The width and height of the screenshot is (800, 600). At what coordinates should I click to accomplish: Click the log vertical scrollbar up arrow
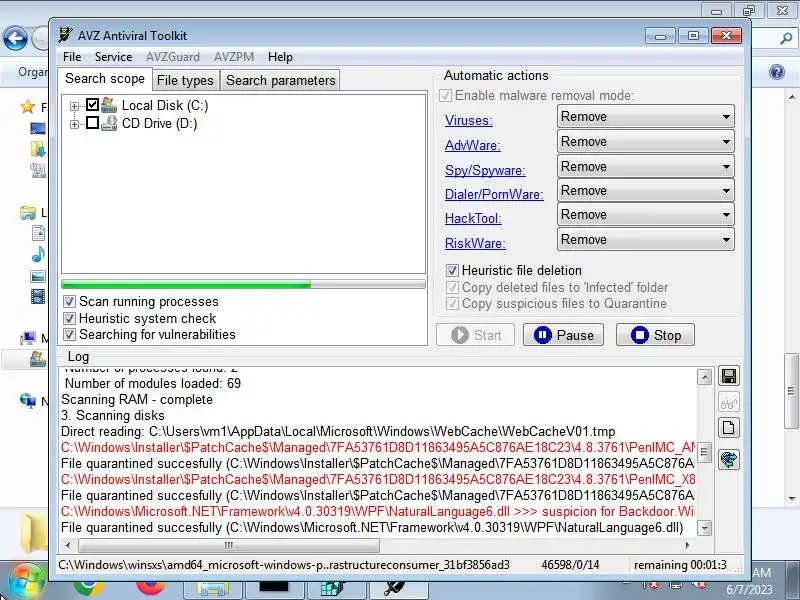coord(705,377)
